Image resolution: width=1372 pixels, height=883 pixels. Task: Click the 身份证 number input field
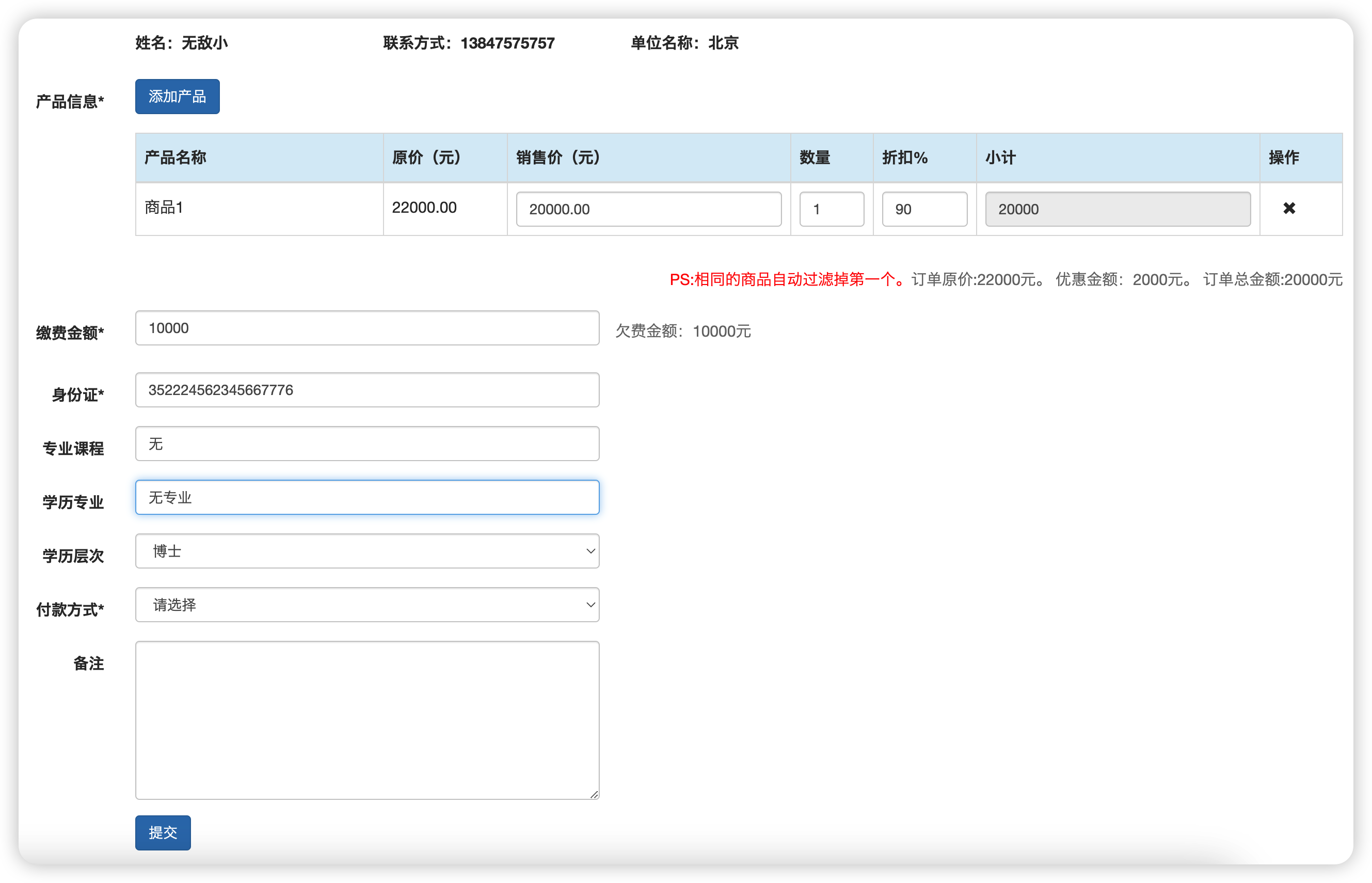(x=368, y=390)
